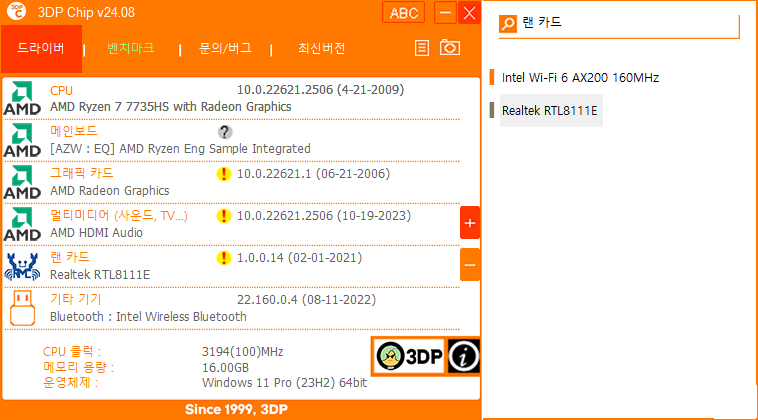The height and width of the screenshot is (420, 758).
Task: Click the AMD Radeon Graphics device name
Action: (x=110, y=191)
